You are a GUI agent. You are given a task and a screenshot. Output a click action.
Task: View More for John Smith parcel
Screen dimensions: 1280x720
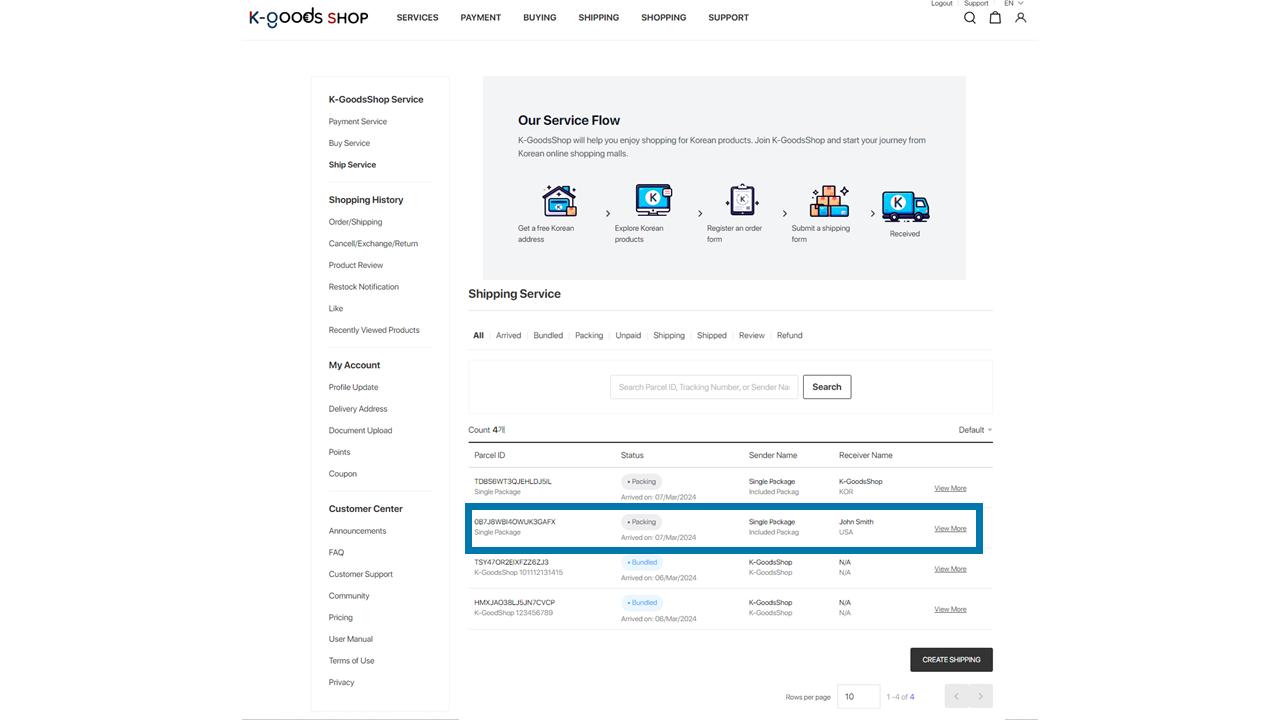click(950, 529)
